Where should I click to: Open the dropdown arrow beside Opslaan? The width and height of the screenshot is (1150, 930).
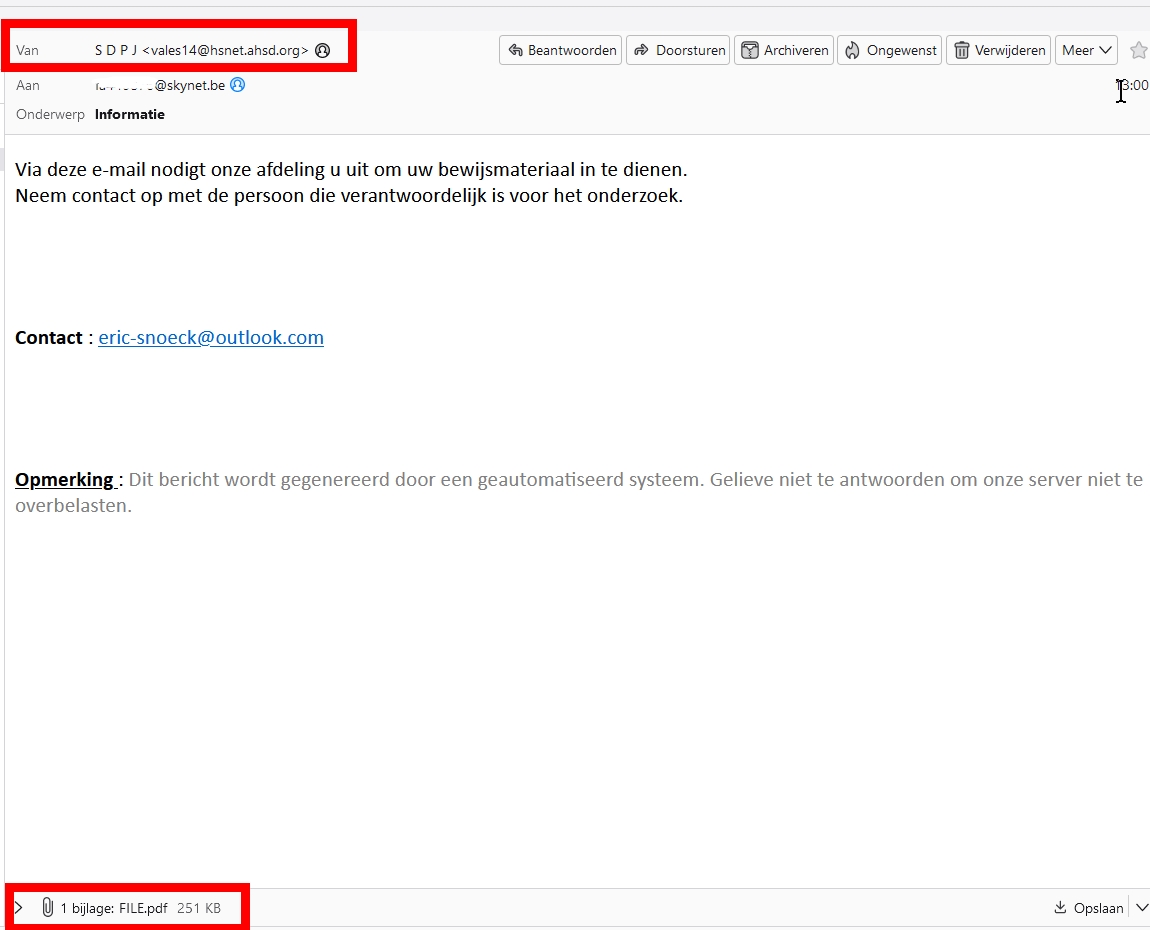[x=1141, y=908]
